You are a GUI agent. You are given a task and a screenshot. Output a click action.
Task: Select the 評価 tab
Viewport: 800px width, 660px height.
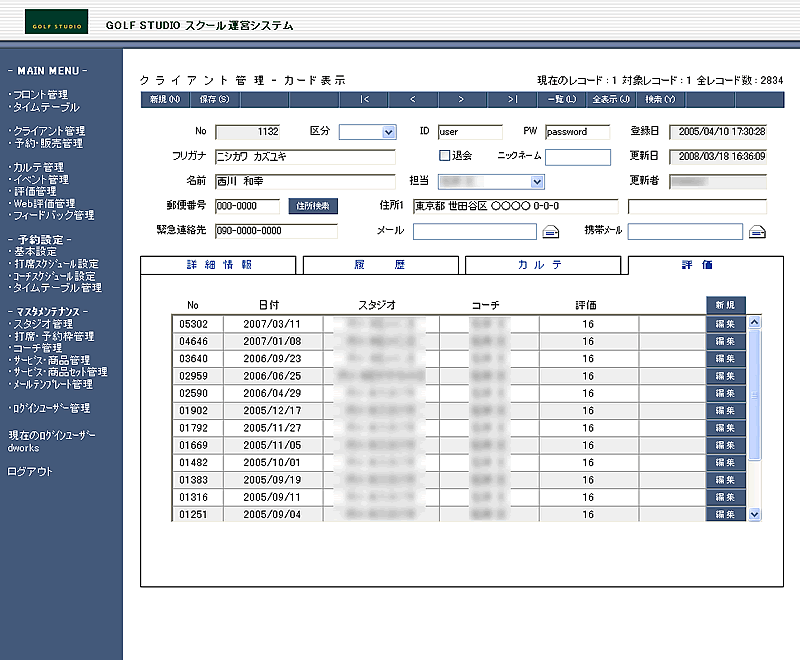[706, 265]
